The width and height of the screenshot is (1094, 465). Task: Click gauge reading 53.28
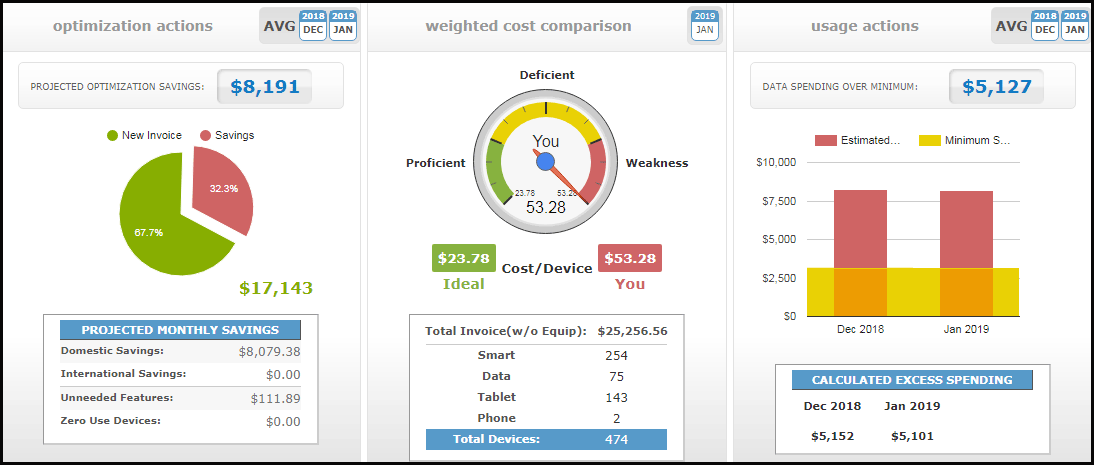pyautogui.click(x=546, y=207)
